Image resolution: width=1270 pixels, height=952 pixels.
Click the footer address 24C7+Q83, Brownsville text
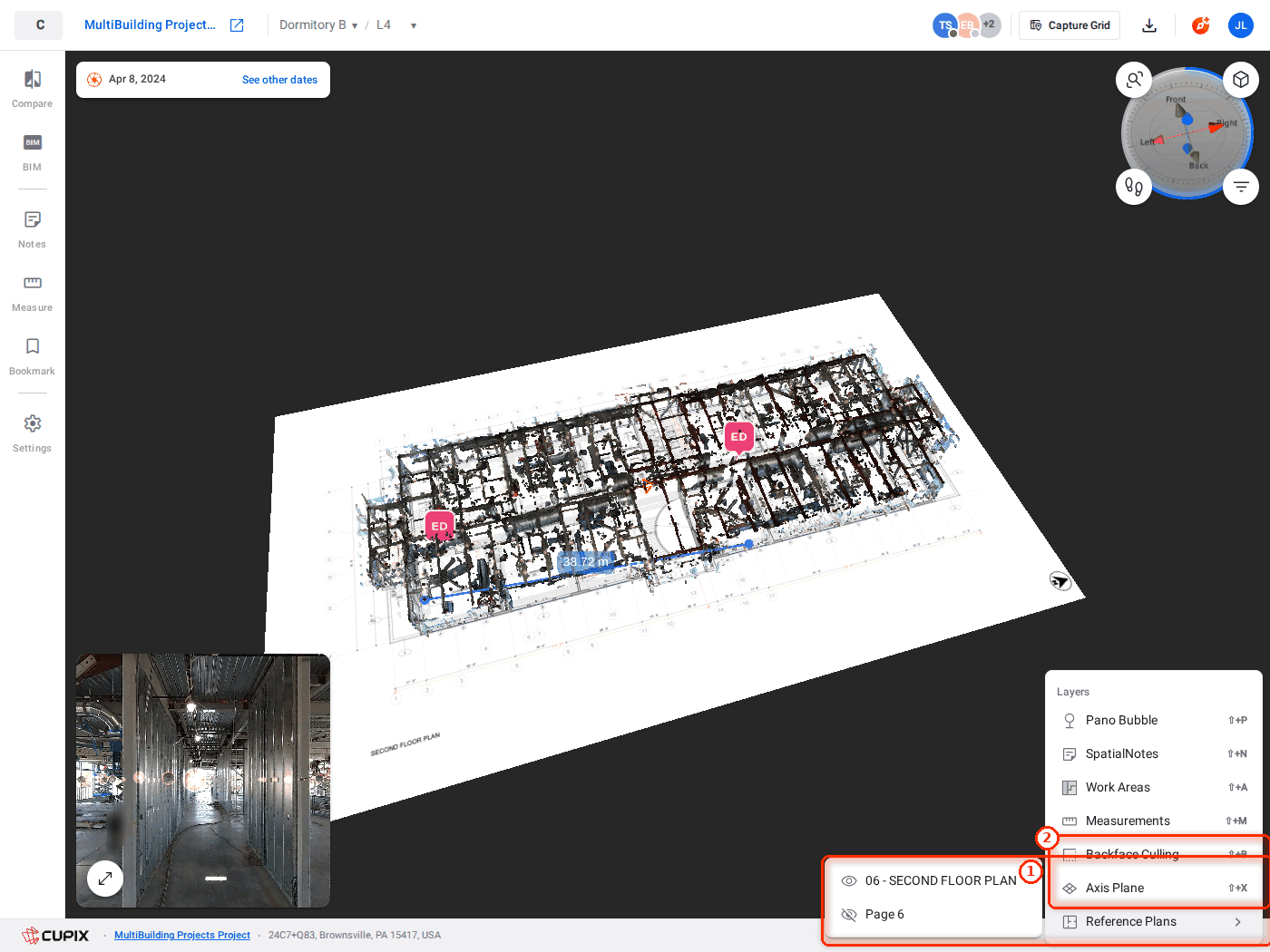(x=355, y=936)
